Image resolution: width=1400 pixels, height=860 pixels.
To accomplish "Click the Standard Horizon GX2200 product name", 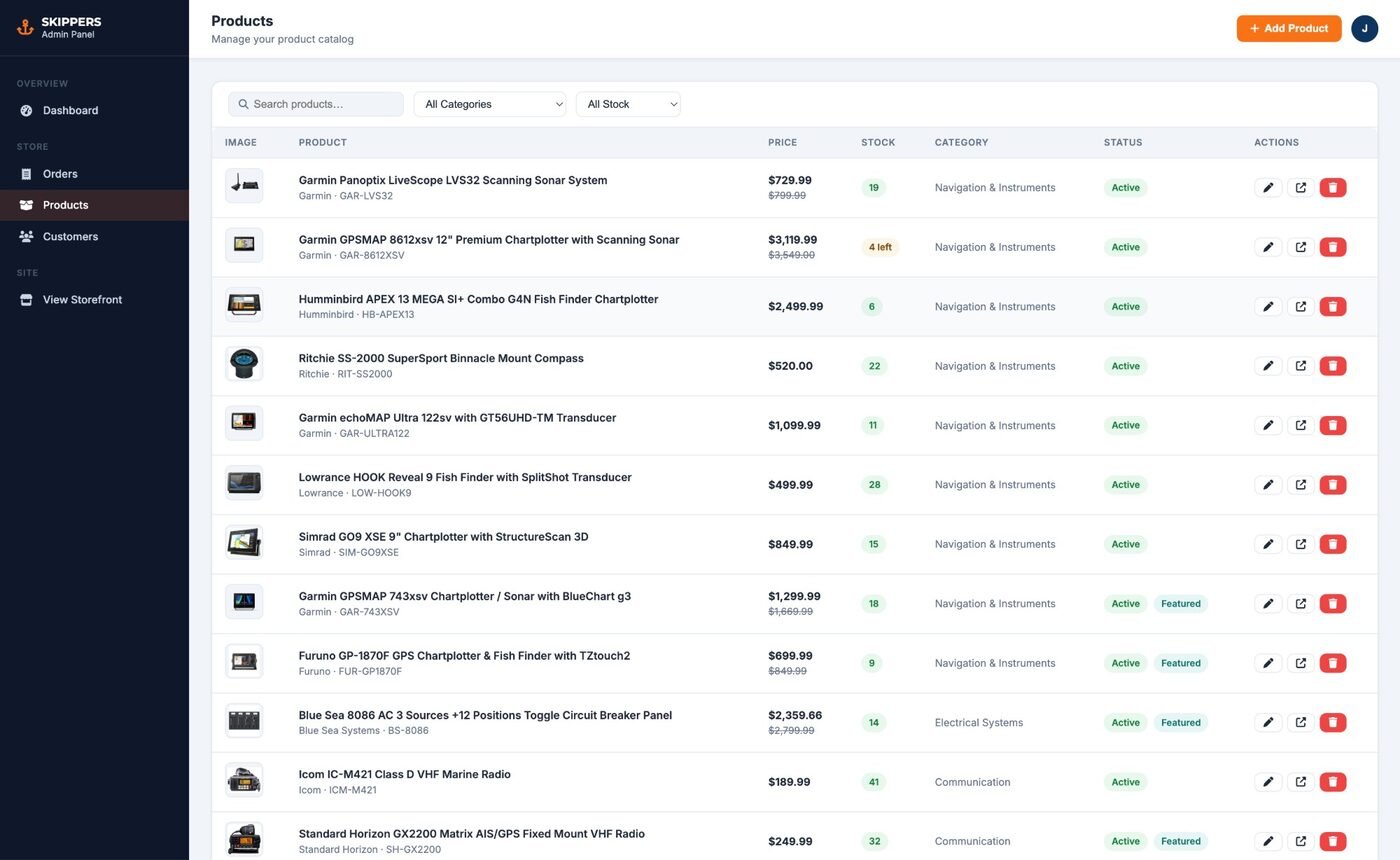I will (472, 834).
